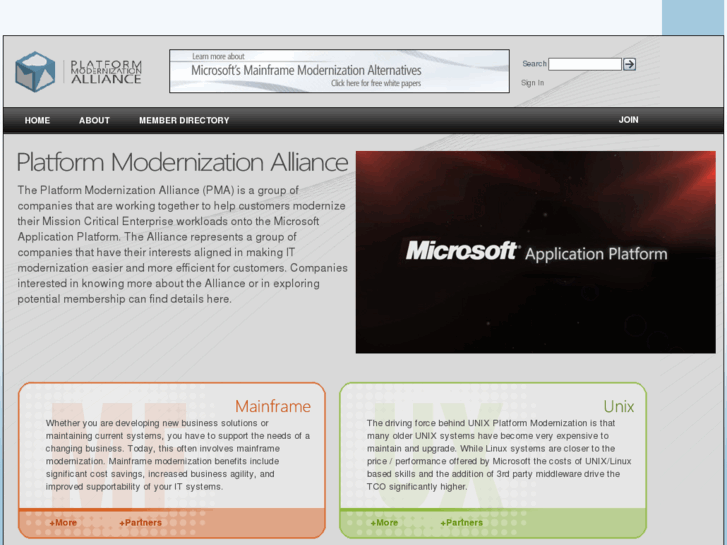Open the Sign In link
The image size is (727, 545).
[532, 83]
